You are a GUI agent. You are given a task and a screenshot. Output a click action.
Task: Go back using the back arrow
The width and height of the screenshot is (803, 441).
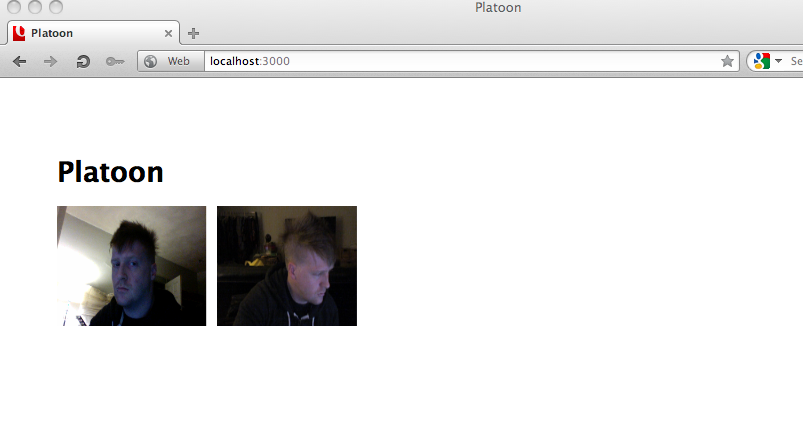point(19,62)
